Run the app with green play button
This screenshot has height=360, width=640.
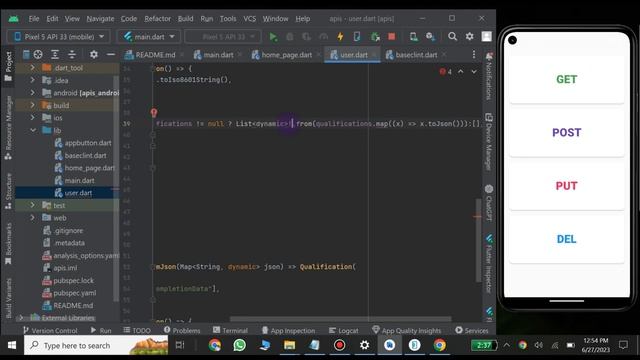tap(273, 37)
